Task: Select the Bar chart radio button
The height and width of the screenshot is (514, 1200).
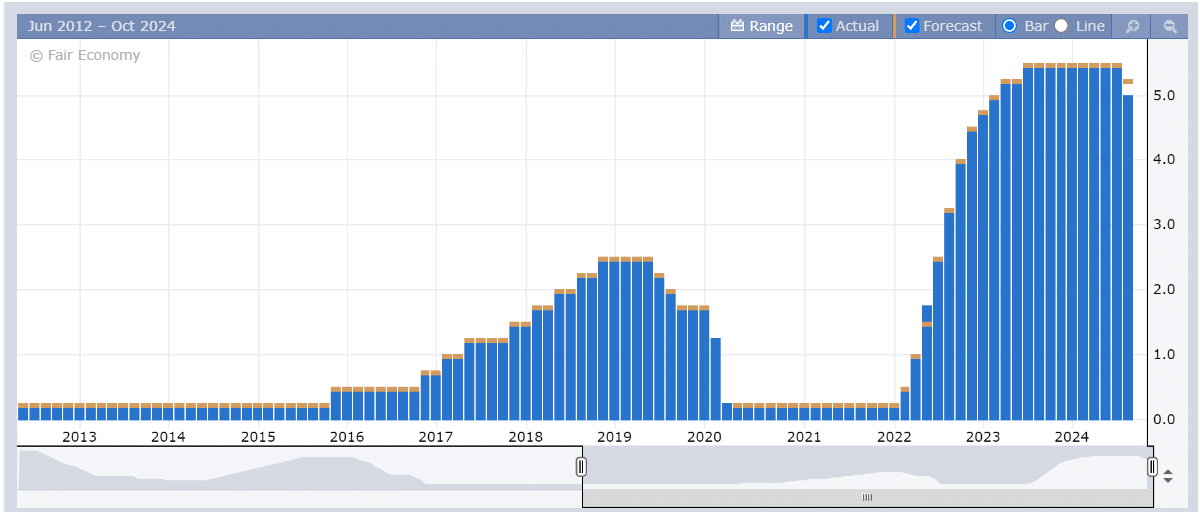Action: coord(1009,26)
